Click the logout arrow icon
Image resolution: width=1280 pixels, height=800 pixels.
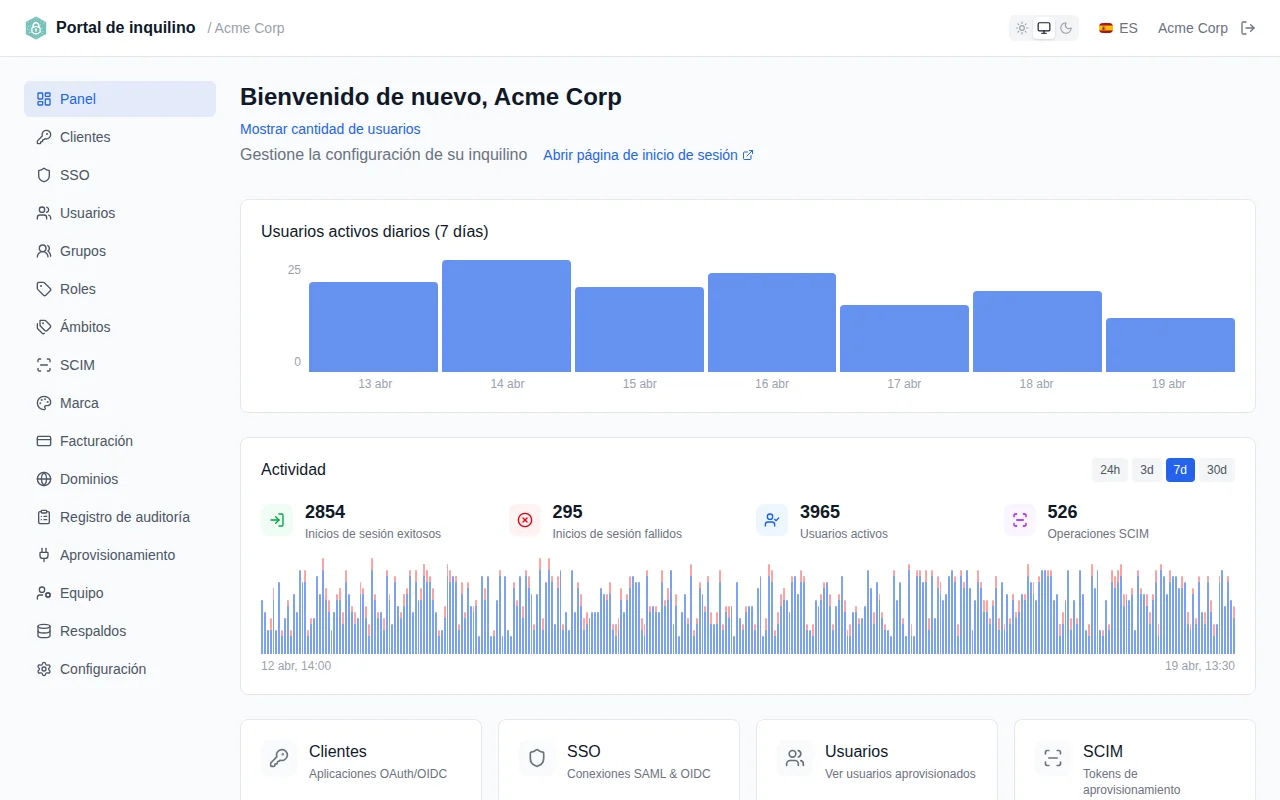[1248, 28]
